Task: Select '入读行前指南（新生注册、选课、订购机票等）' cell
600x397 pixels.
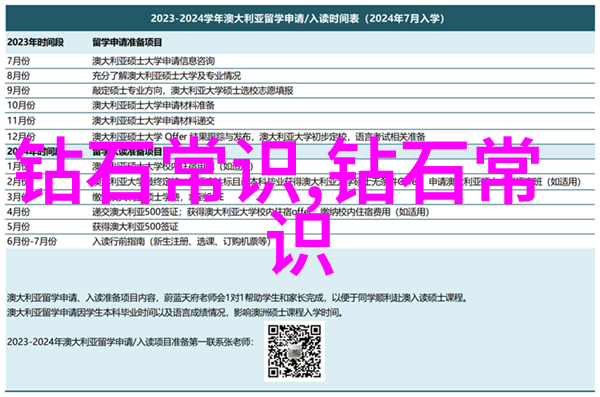Action: (181, 242)
